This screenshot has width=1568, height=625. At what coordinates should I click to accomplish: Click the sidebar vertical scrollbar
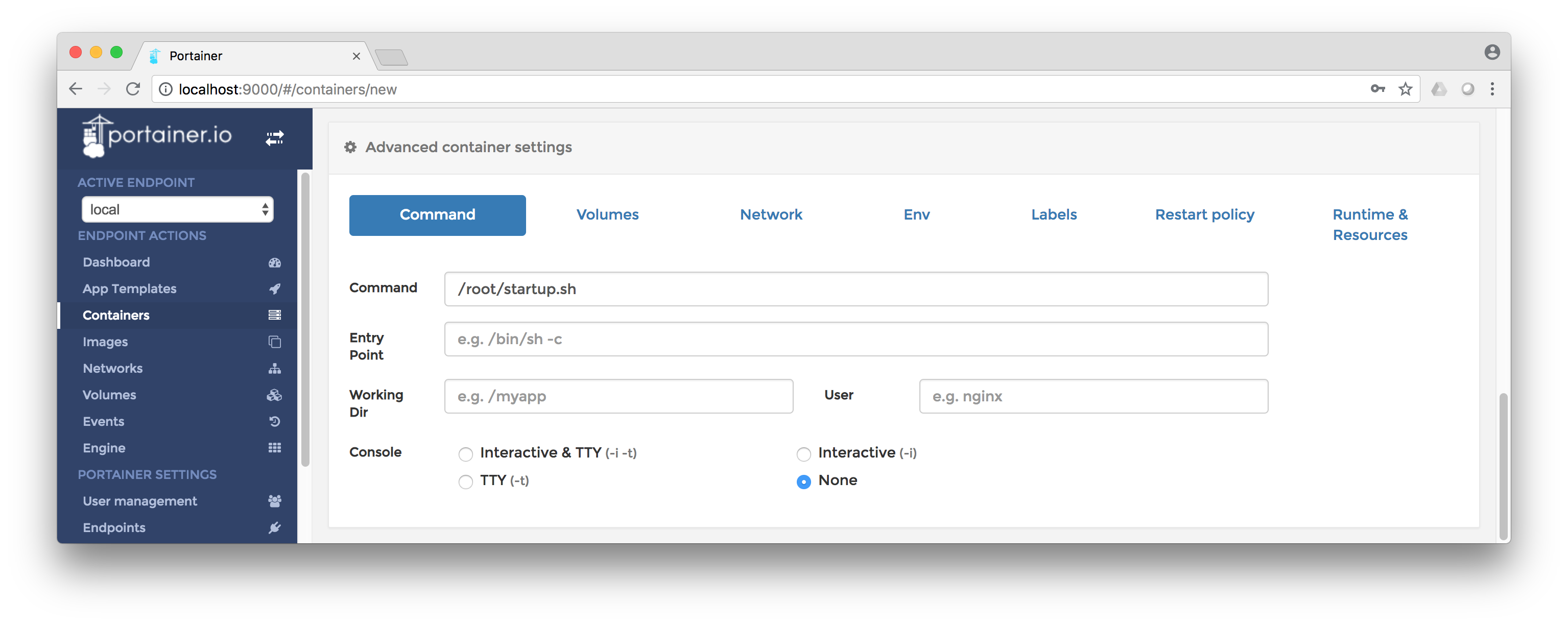point(305,320)
